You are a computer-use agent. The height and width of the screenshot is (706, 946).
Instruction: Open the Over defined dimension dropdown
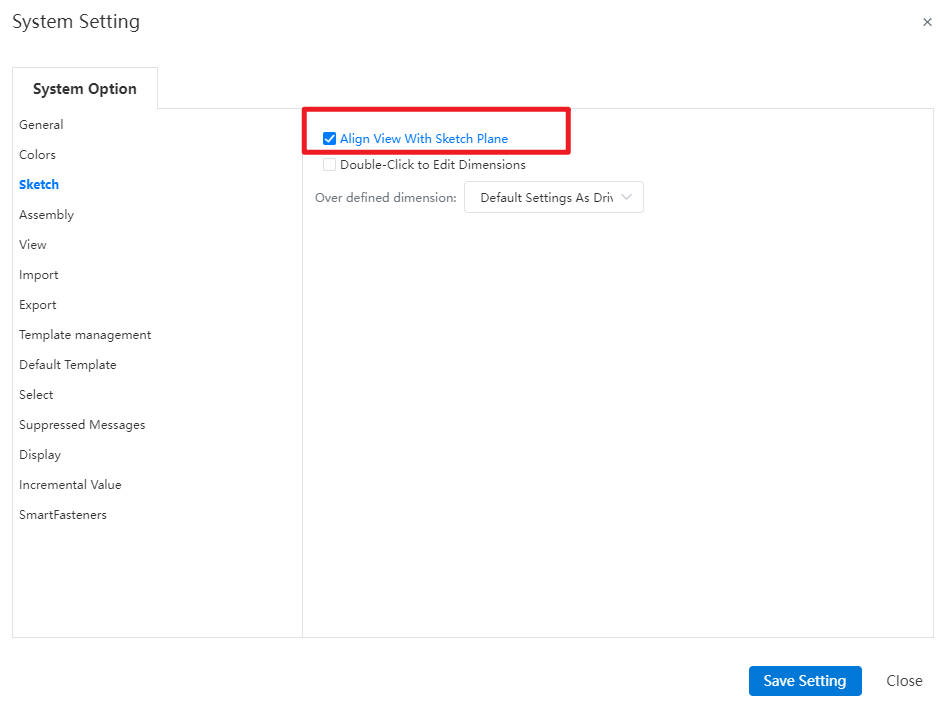[553, 197]
